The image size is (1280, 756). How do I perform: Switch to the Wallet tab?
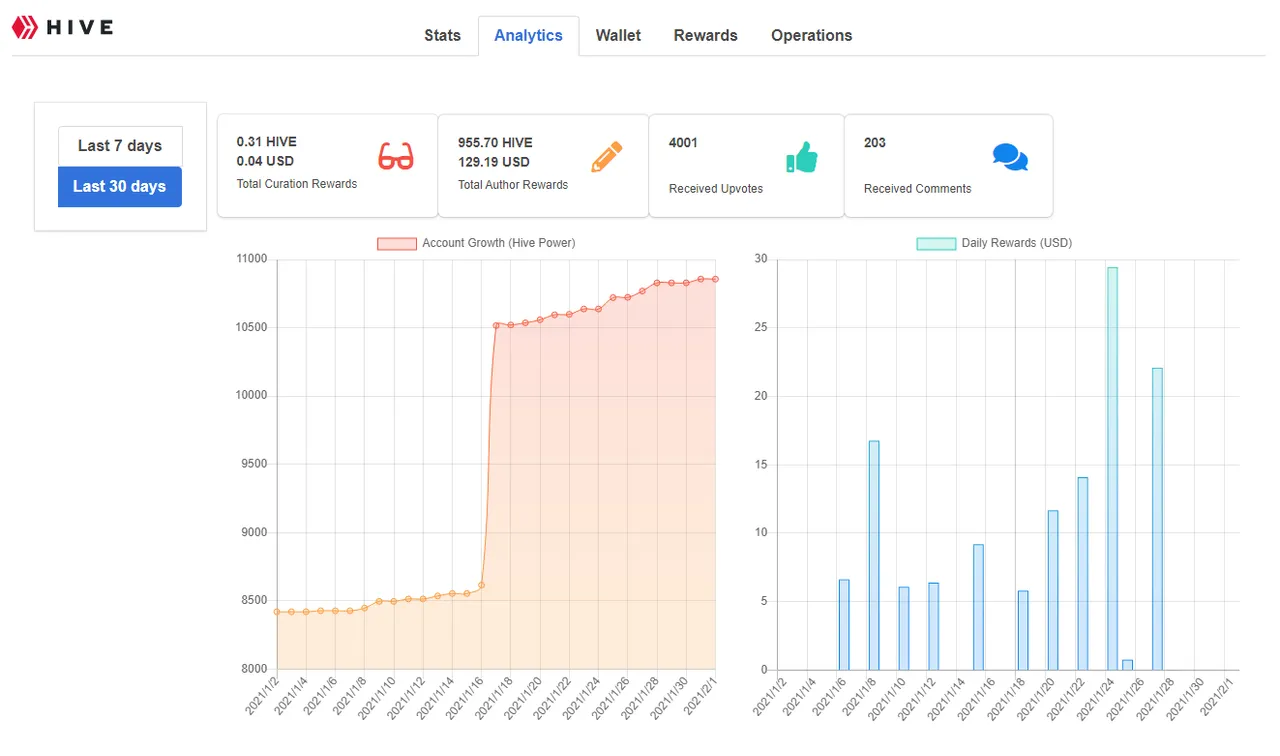point(618,35)
